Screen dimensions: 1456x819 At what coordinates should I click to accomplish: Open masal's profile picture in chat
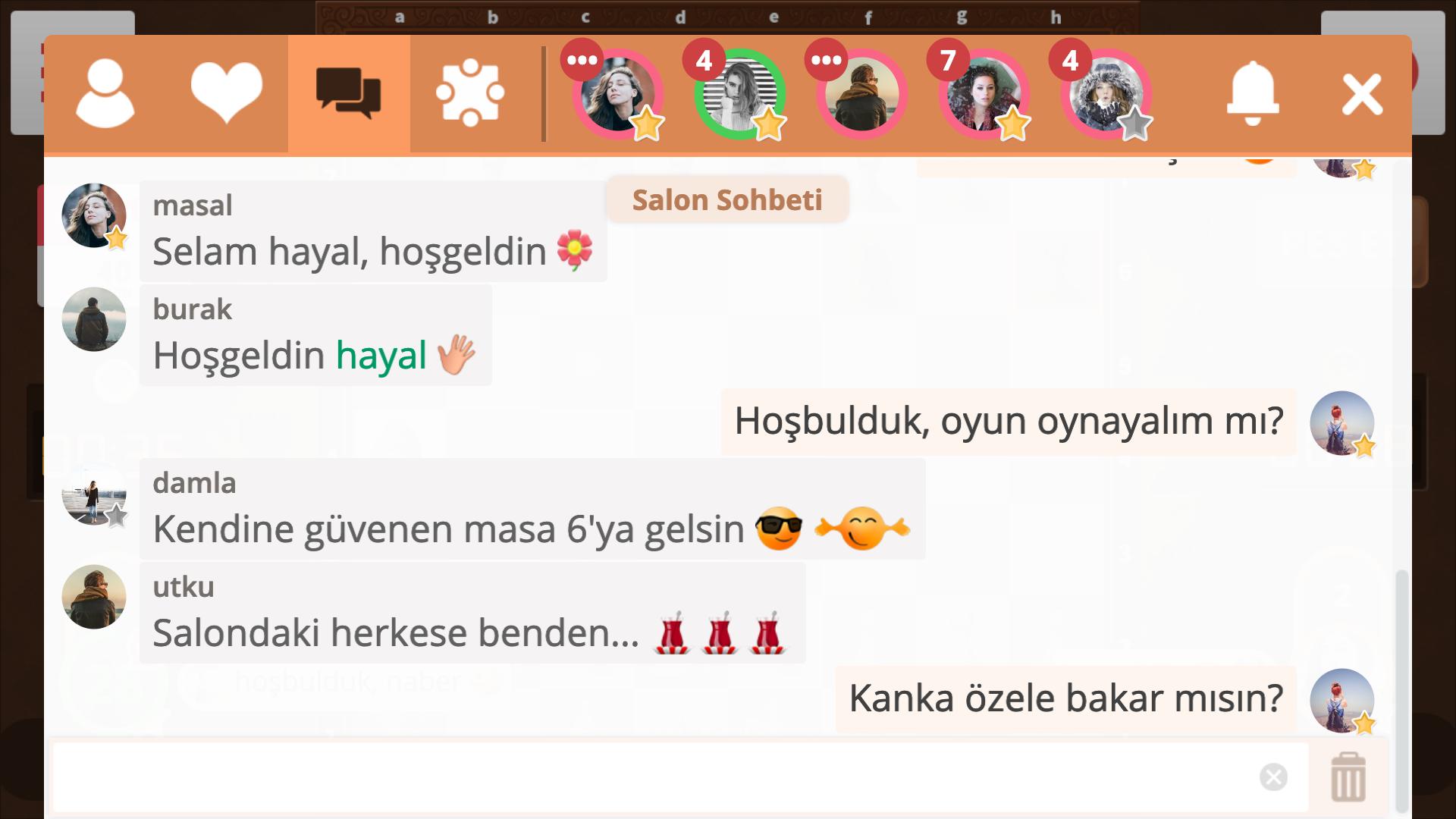(94, 215)
